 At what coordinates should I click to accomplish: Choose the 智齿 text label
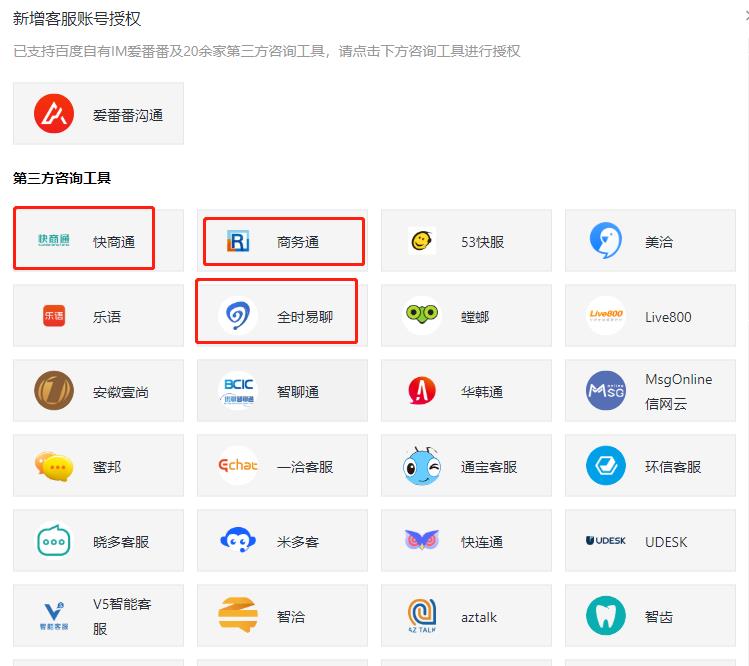659,617
